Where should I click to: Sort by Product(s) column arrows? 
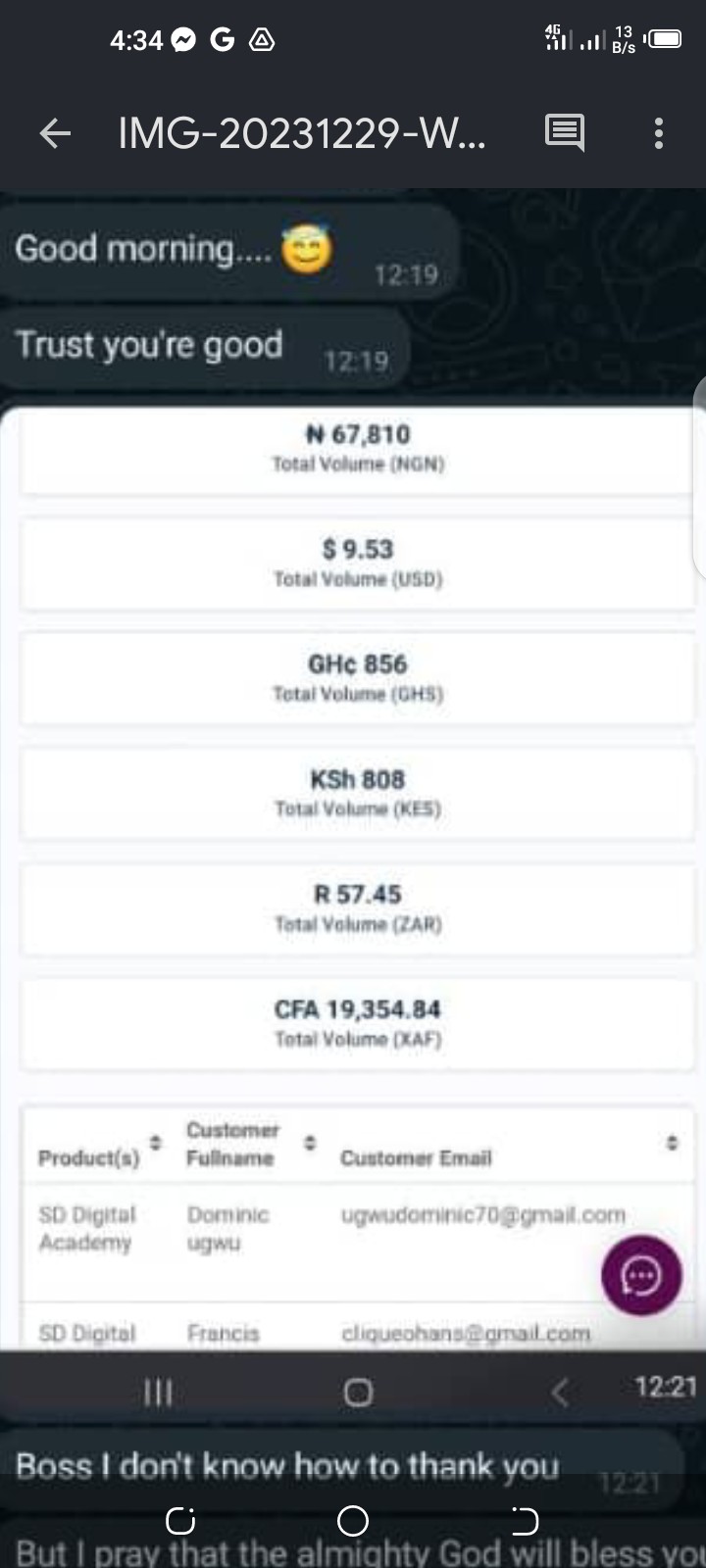pyautogui.click(x=155, y=1143)
